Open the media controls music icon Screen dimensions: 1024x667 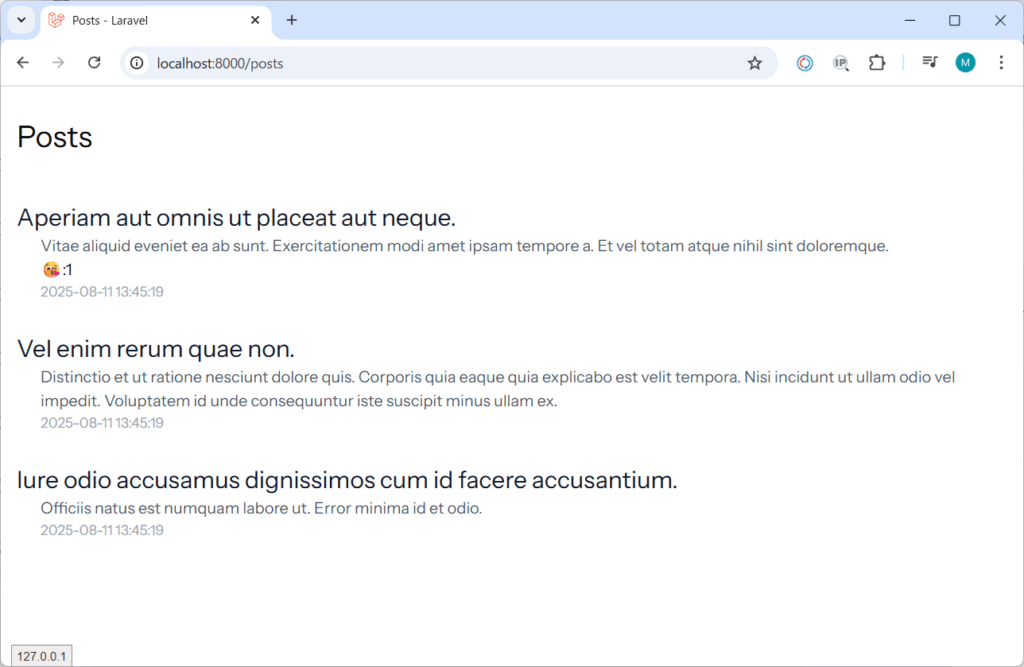[929, 63]
